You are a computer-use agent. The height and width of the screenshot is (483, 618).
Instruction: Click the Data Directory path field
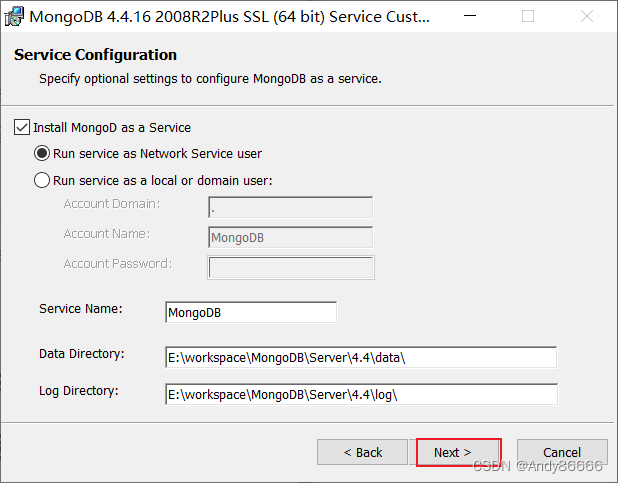click(x=360, y=358)
